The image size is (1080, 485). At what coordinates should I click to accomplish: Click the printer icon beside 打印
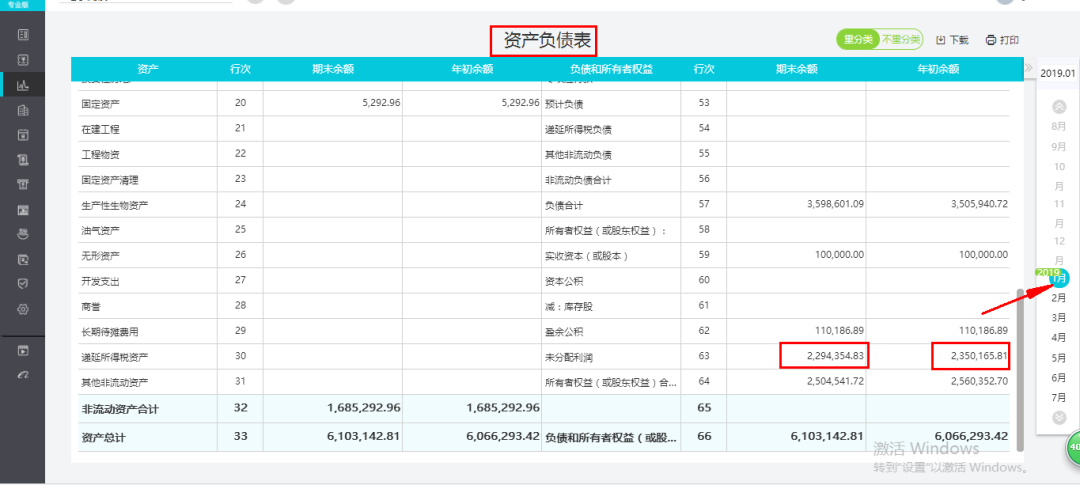click(990, 40)
